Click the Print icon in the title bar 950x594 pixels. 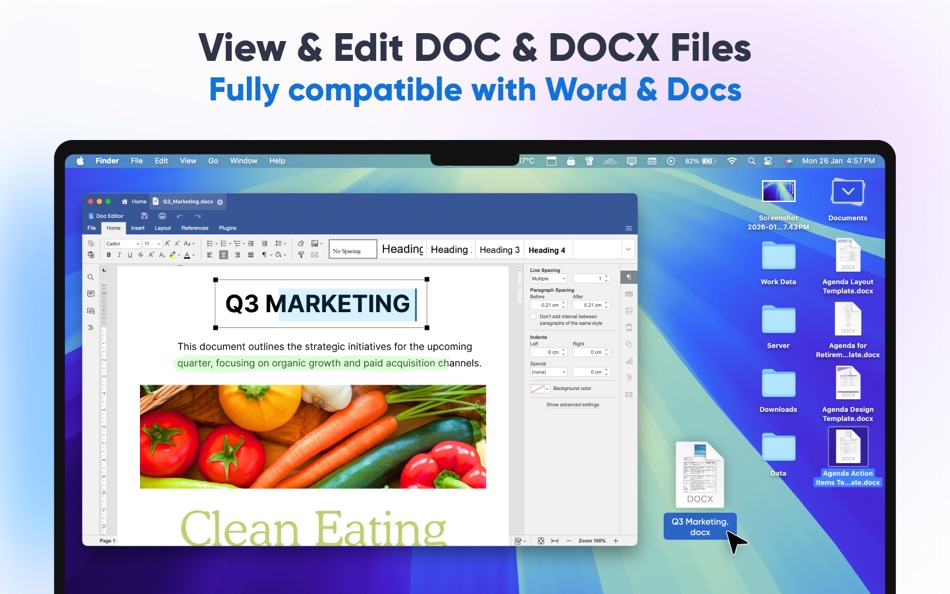(x=162, y=216)
